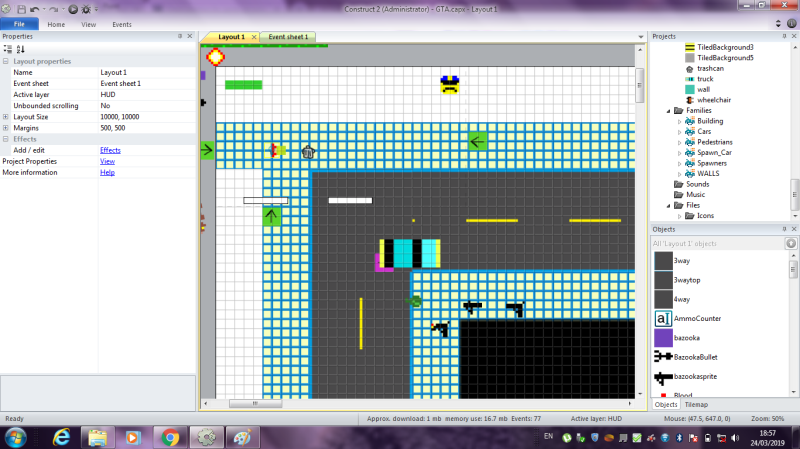800x449 pixels.
Task: Expand the Building family
Action: tap(680, 121)
